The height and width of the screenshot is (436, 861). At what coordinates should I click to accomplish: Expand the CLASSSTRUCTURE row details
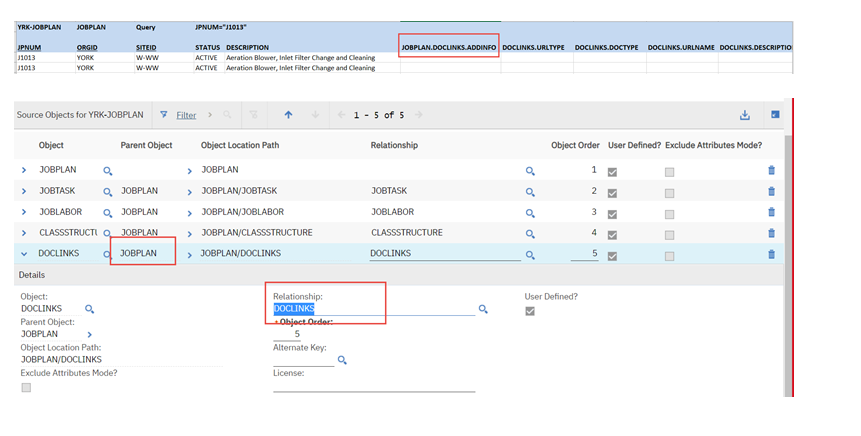[24, 233]
